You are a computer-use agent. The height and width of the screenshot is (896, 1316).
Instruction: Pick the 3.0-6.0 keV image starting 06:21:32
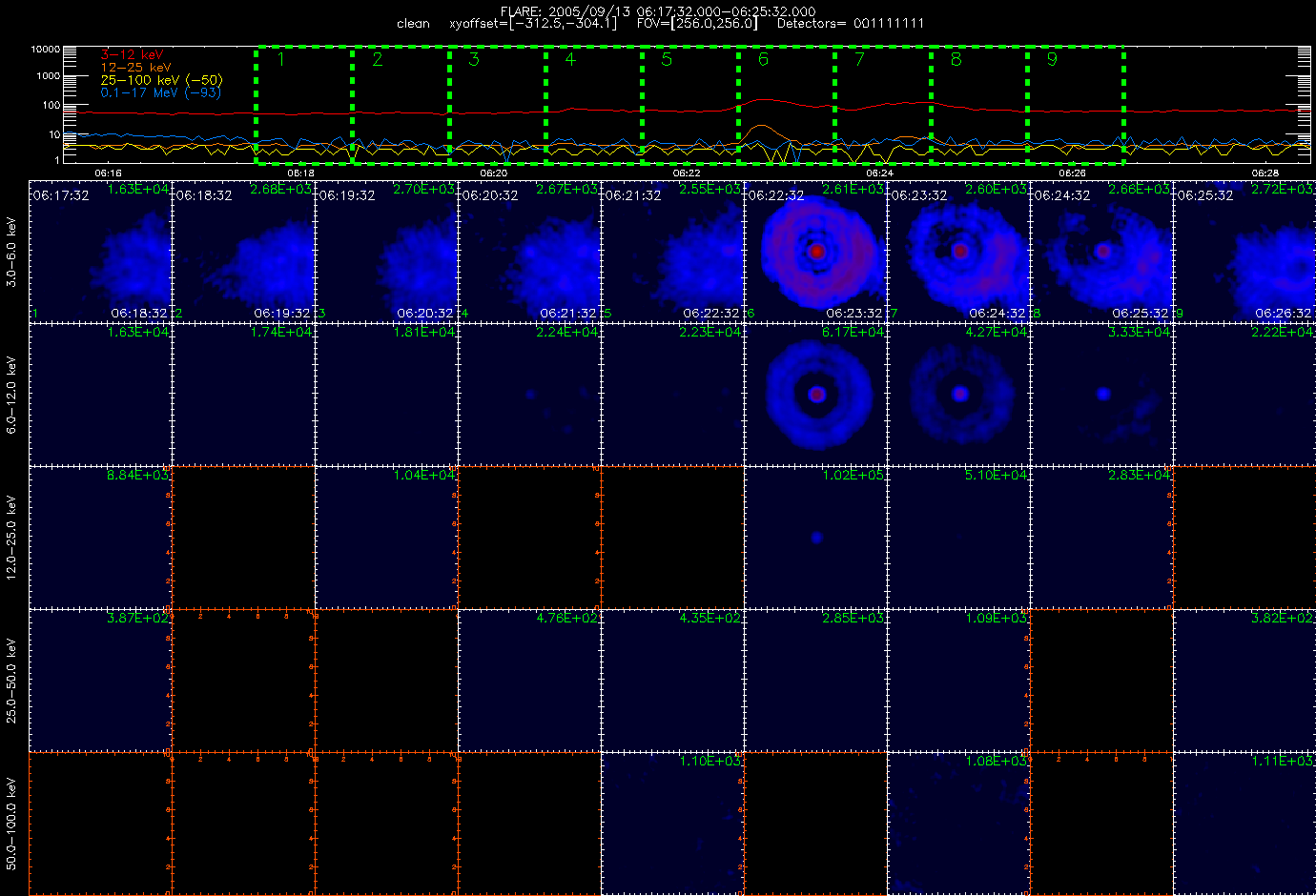[x=673, y=251]
